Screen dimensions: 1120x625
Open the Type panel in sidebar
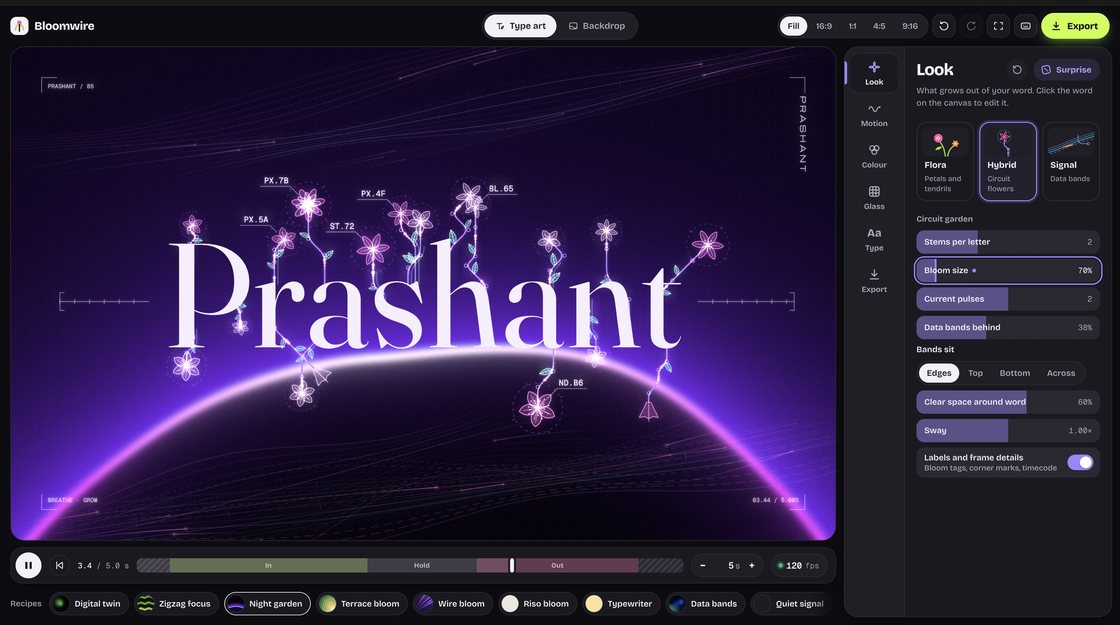[874, 239]
